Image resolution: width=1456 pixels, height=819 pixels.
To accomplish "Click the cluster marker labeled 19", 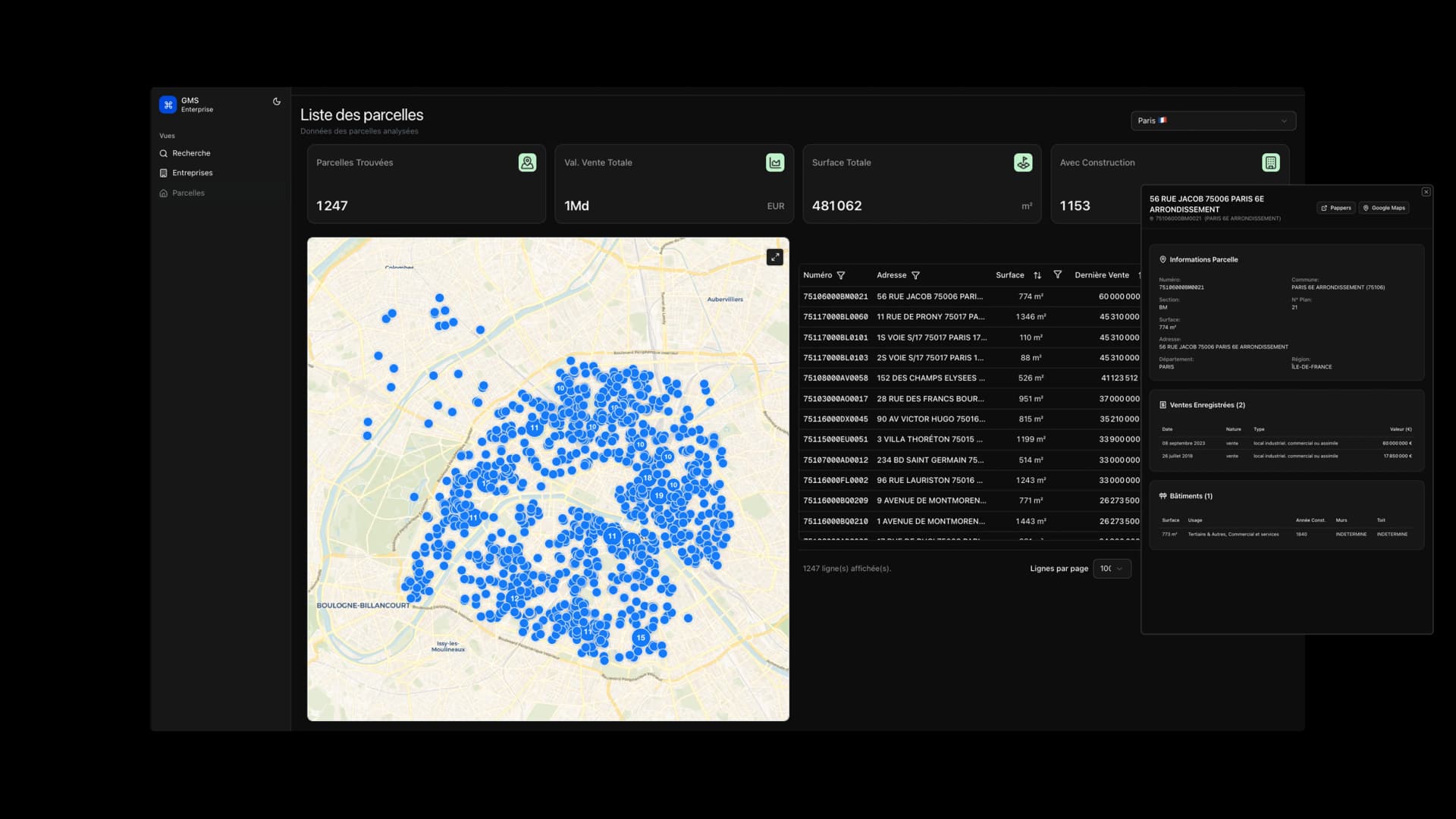I will click(658, 496).
